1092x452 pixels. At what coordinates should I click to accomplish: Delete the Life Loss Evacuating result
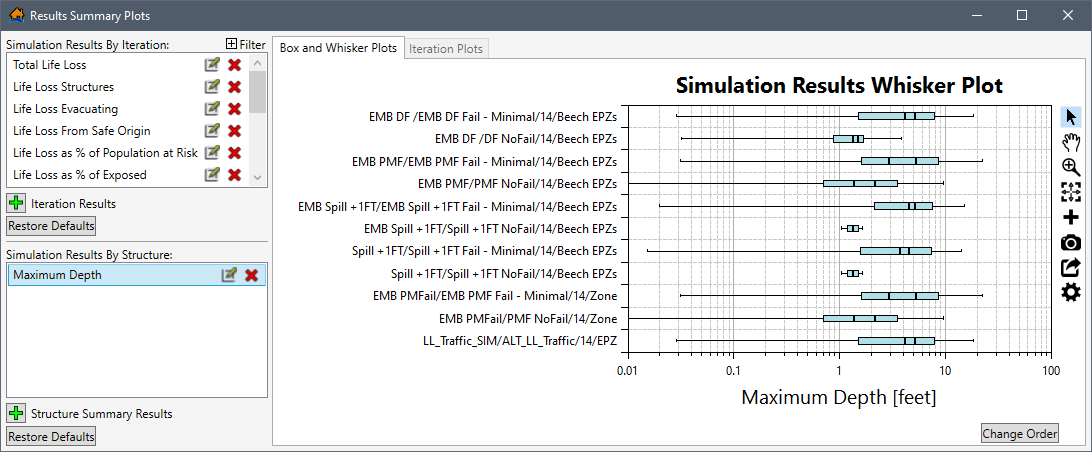(235, 109)
